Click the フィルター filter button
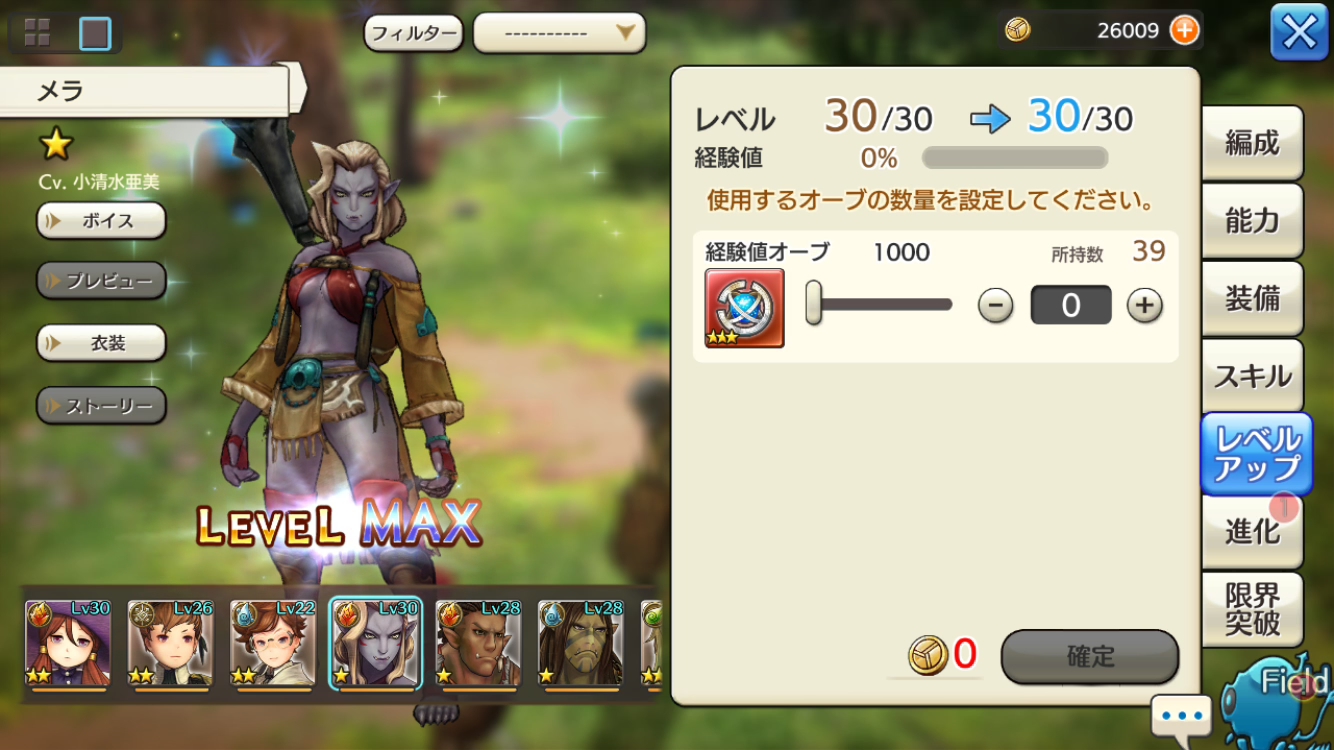The height and width of the screenshot is (750, 1334). [413, 33]
